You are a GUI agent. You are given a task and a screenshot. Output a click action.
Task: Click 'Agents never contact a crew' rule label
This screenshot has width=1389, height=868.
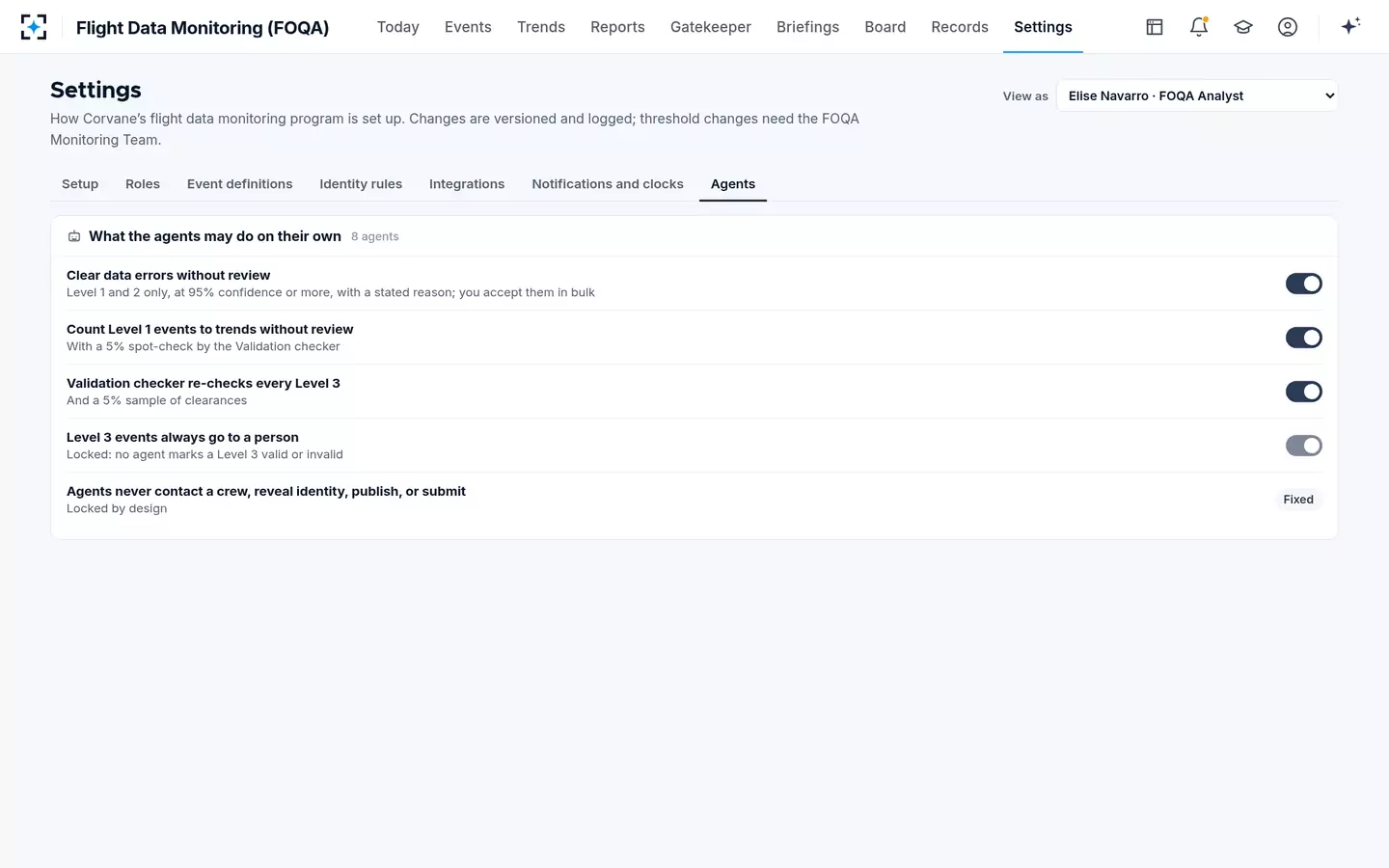266,491
